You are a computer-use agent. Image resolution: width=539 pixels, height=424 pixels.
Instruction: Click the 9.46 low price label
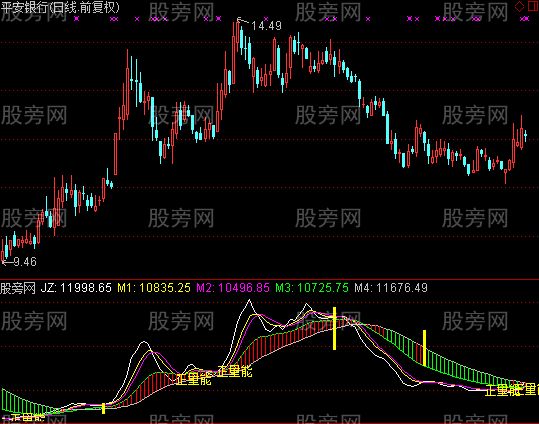point(25,262)
